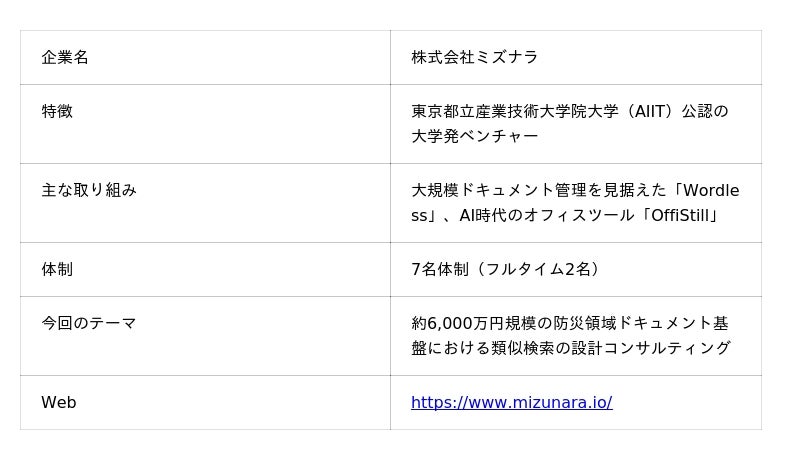Open the https://www.mizunara.io/ link
The height and width of the screenshot is (460, 800).
coord(511,403)
